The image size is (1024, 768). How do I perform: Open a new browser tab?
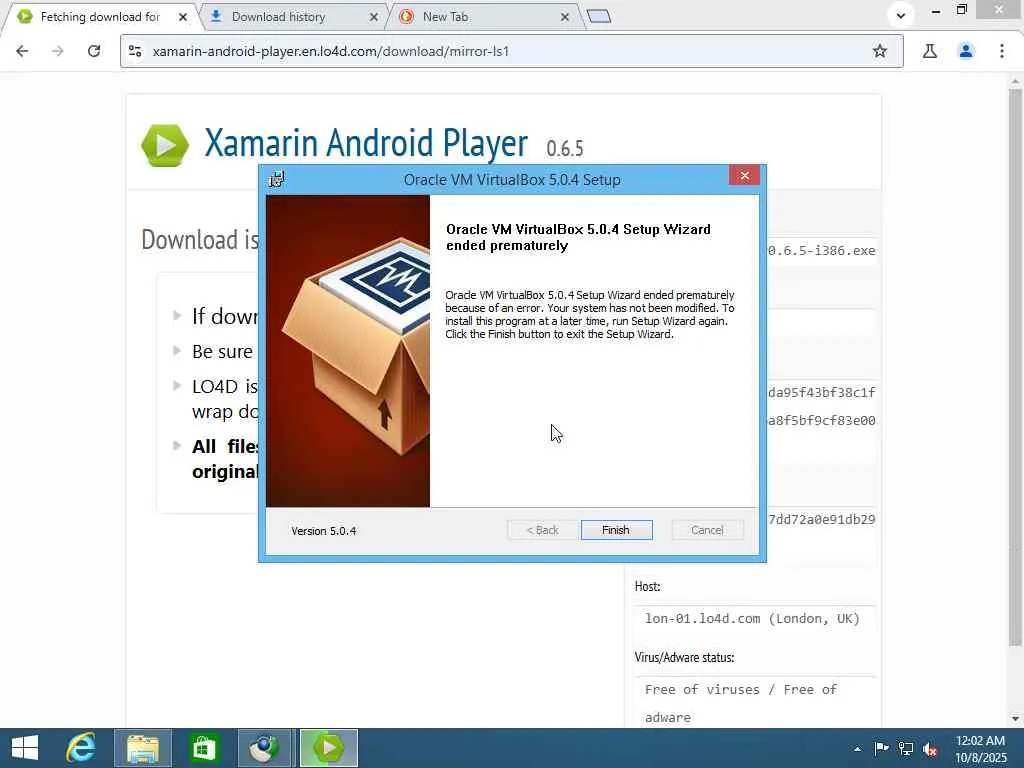(599, 17)
